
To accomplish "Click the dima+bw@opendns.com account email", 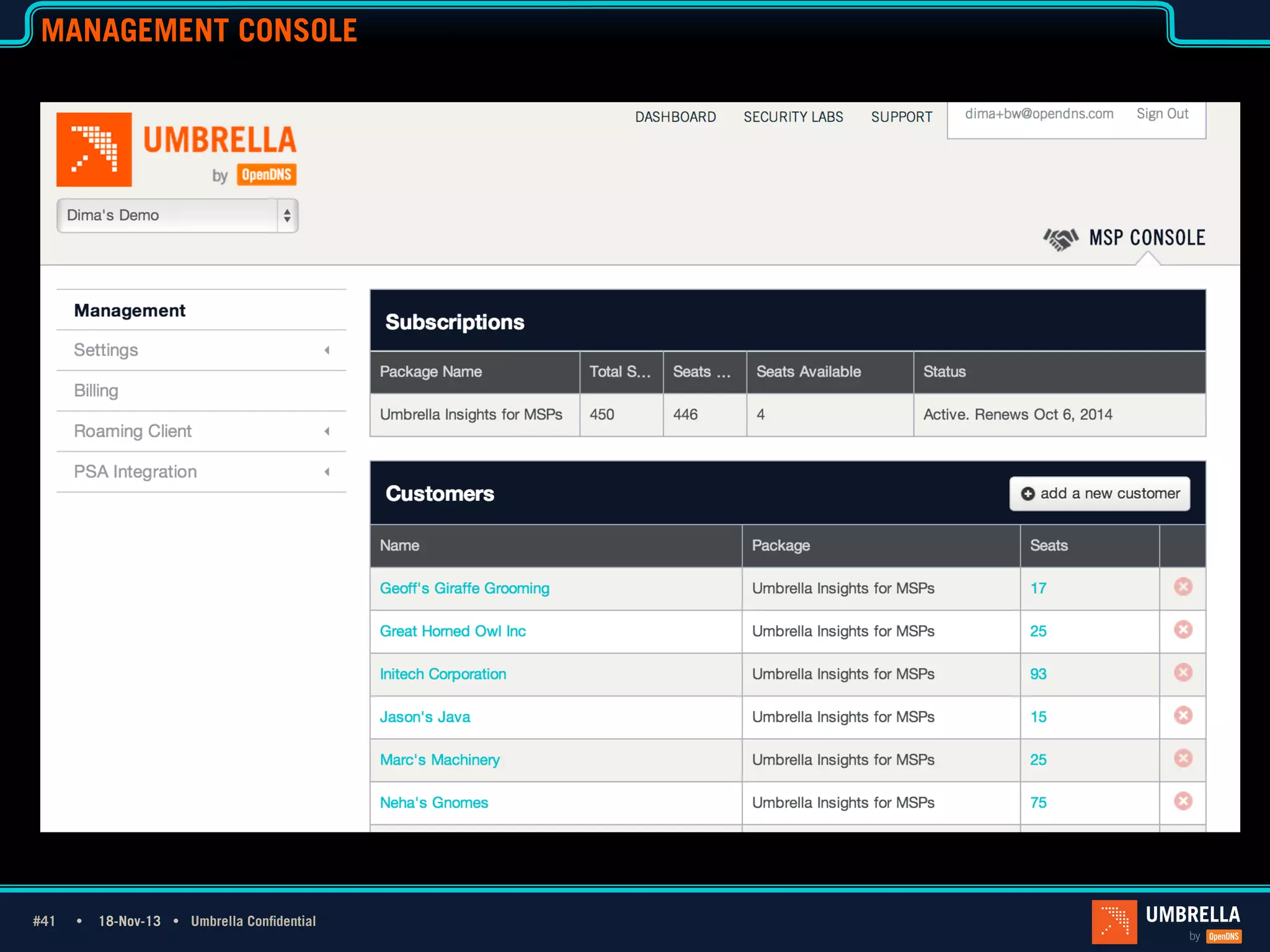I will point(1039,114).
